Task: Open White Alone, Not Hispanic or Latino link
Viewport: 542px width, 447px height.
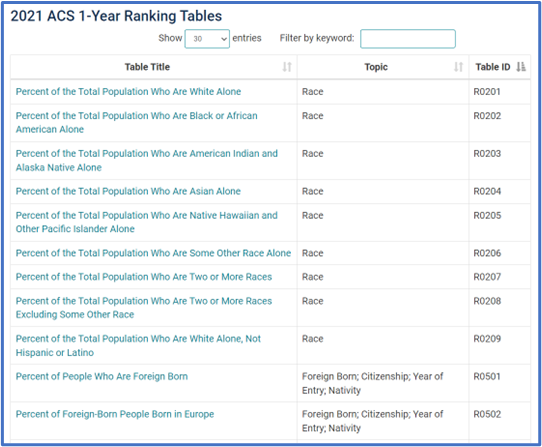Action: [x=138, y=346]
